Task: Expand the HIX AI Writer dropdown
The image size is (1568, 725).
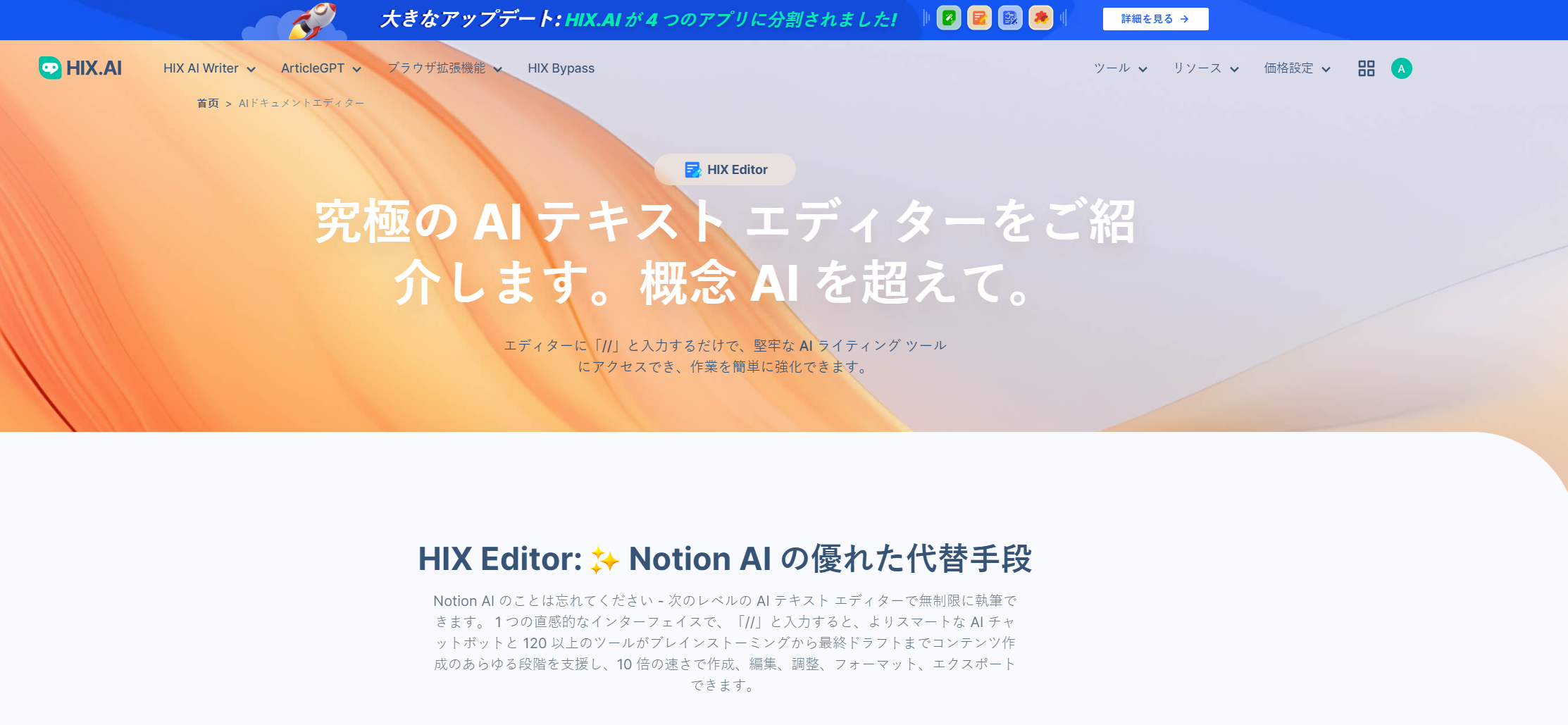Action: point(209,68)
